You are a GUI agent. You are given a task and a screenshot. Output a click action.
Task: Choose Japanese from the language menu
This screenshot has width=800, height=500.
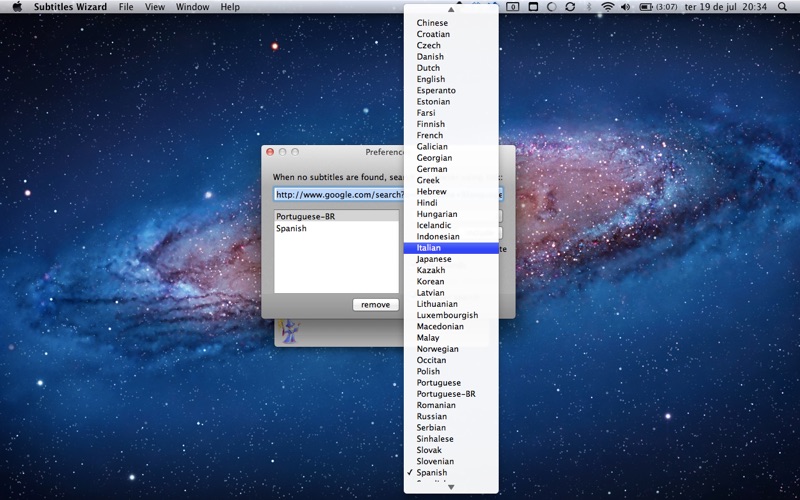tap(451, 259)
